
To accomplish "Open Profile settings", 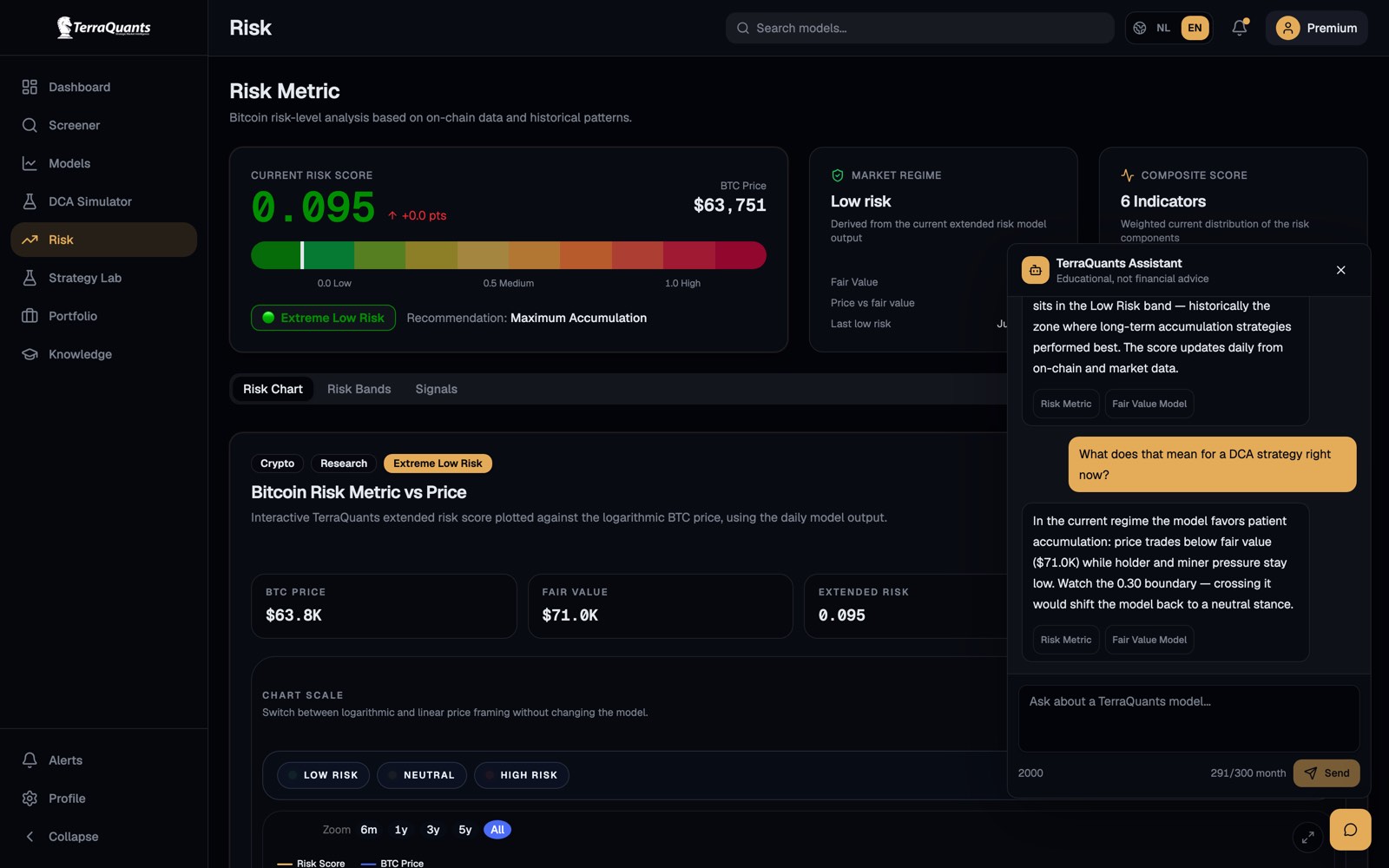I will (103, 799).
